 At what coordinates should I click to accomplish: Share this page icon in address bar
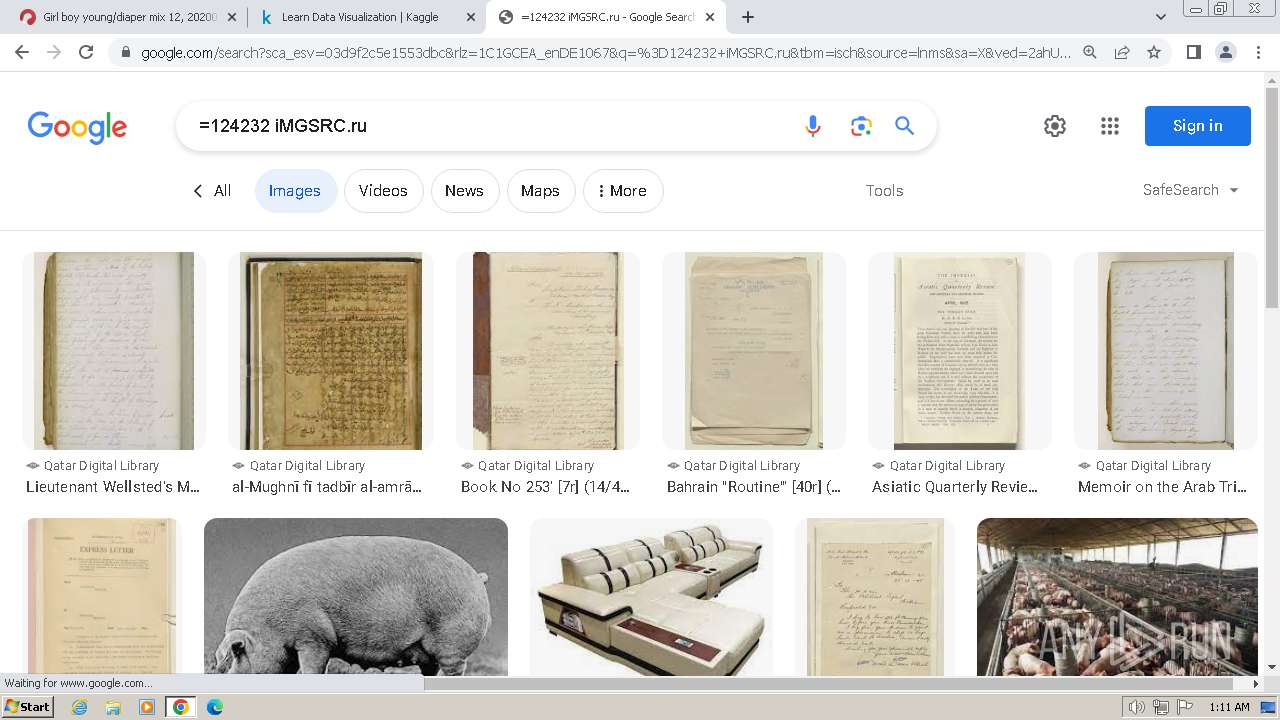tap(1122, 52)
